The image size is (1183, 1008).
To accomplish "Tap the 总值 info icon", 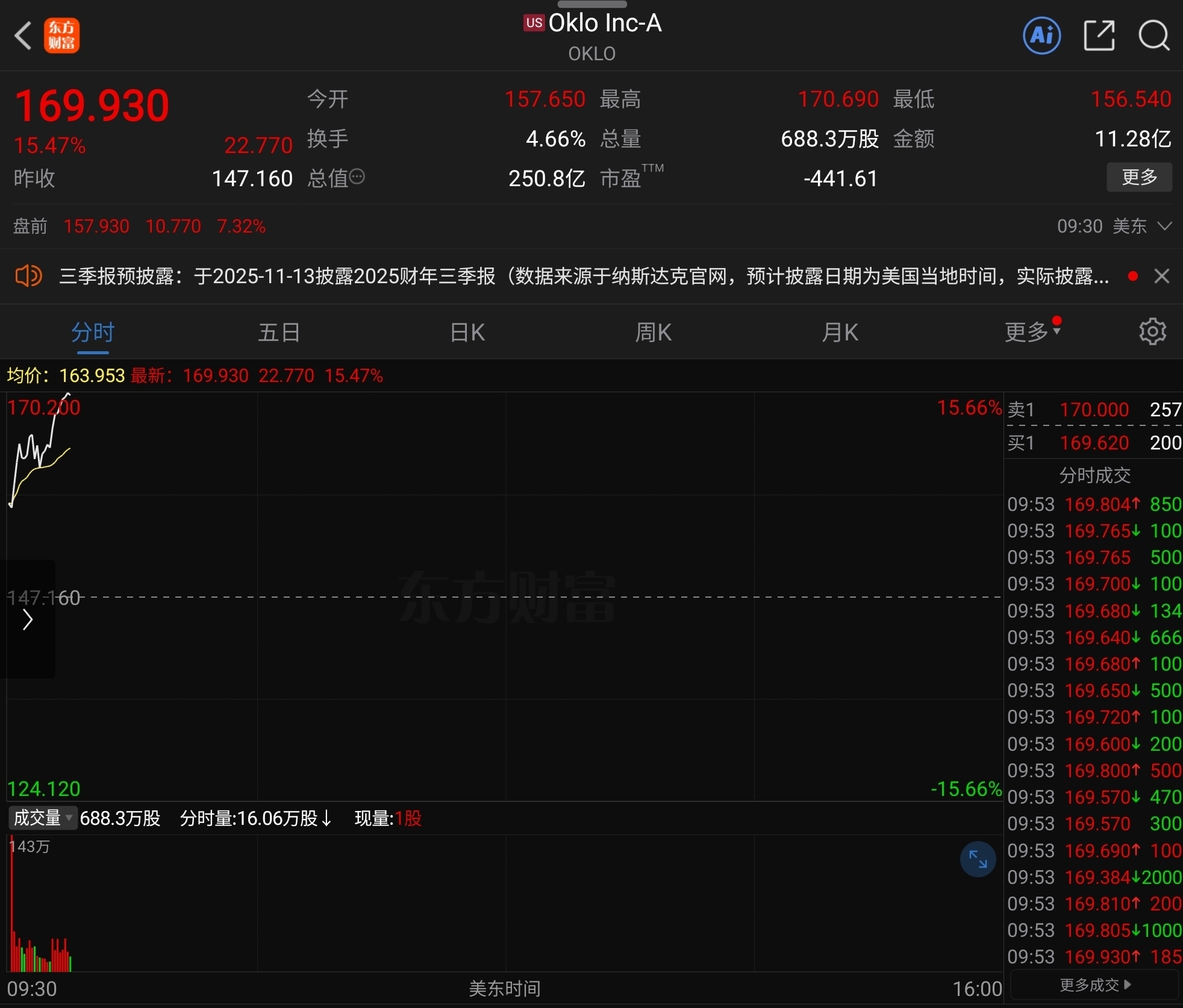I will click(x=357, y=177).
